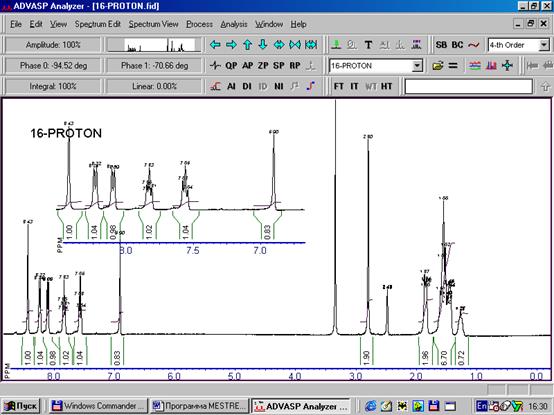554x415 pixels.
Task: Open the 16-PROTON spectrum dropdown
Action: (417, 66)
